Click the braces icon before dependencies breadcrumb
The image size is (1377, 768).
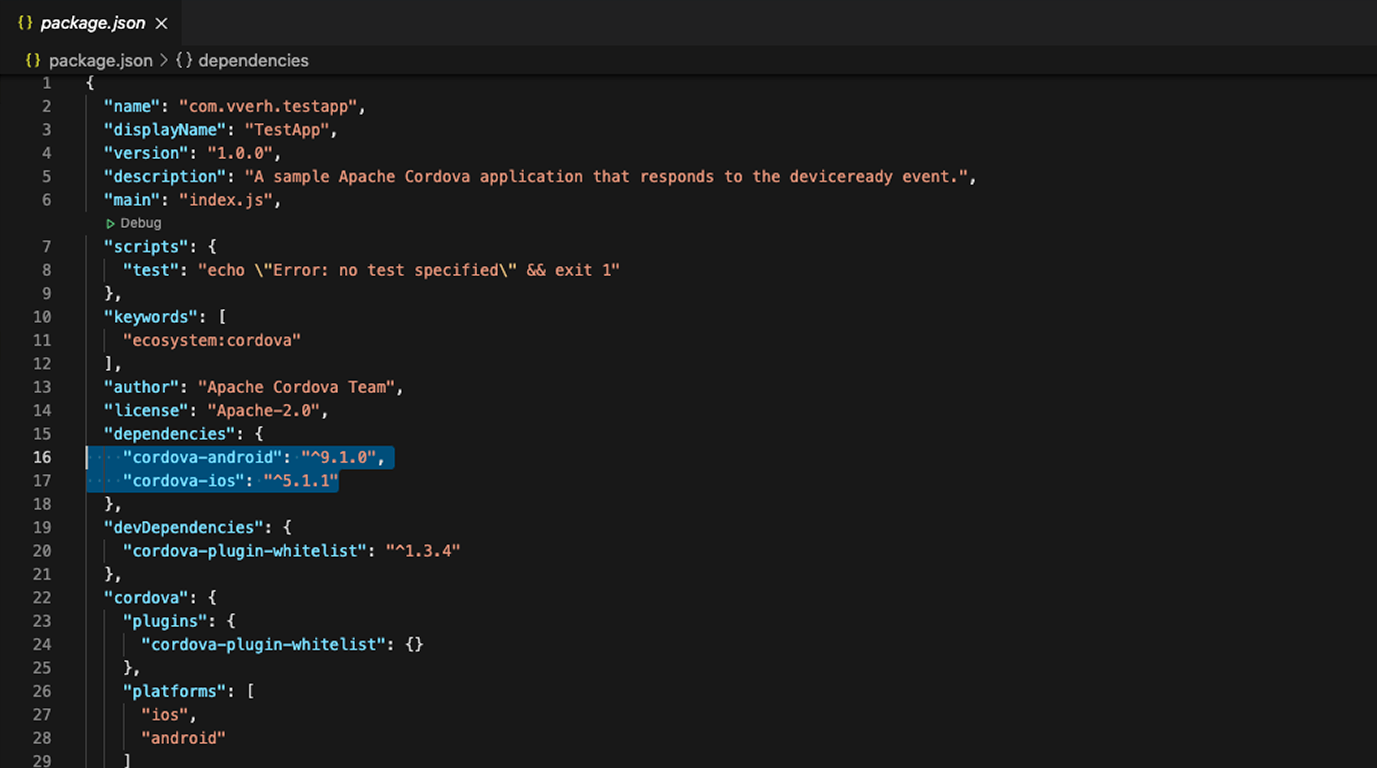tap(184, 60)
